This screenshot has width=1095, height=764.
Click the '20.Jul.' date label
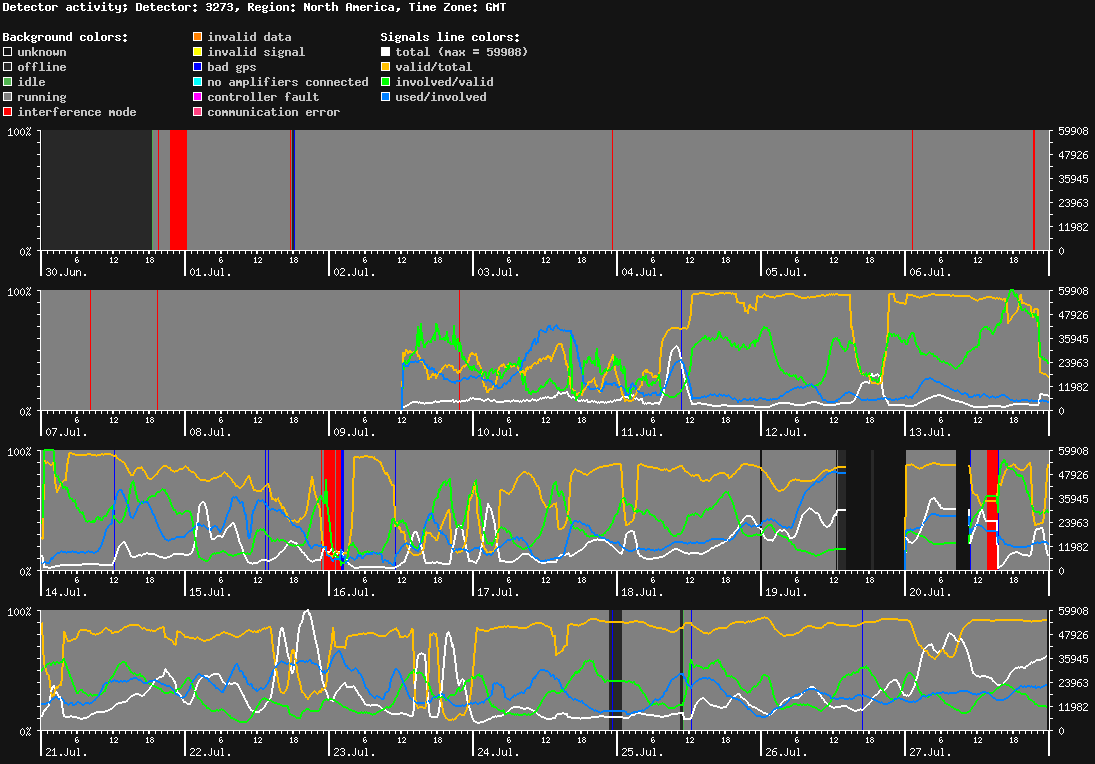pos(930,592)
